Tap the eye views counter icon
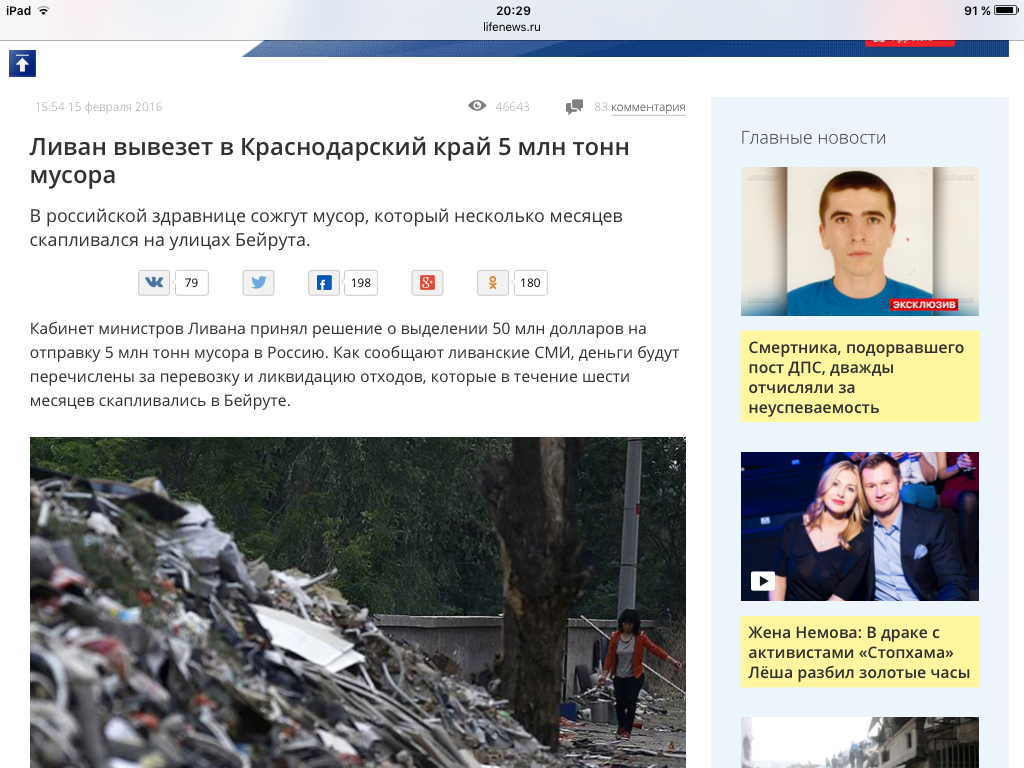The width and height of the screenshot is (1024, 768). pos(477,106)
